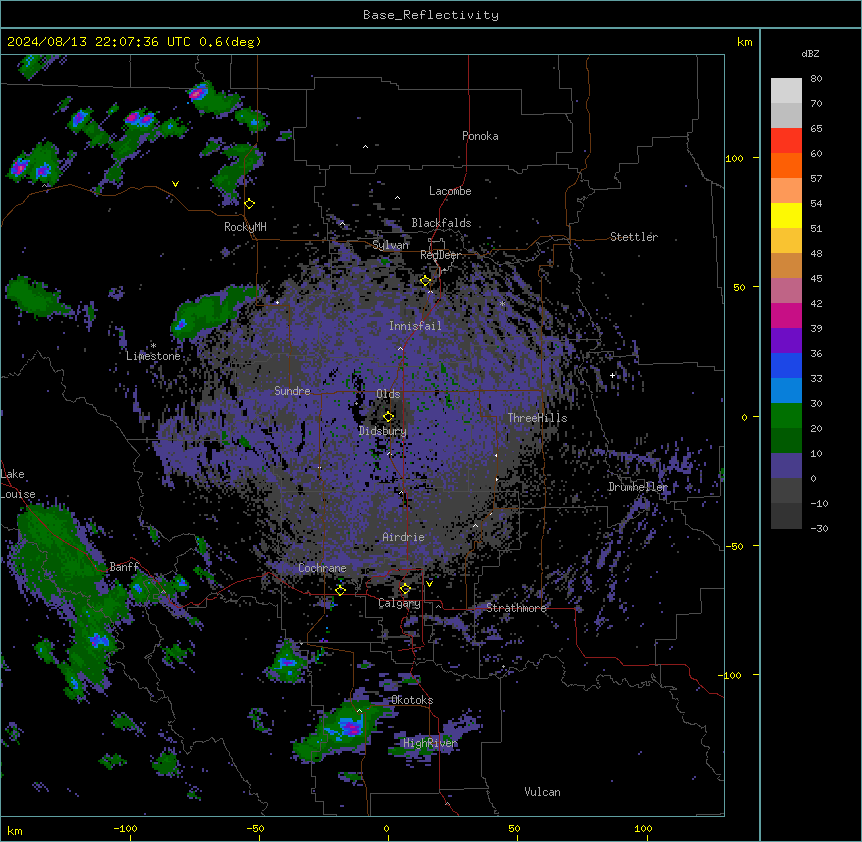Viewport: 862px width, 842px height.
Task: Click the yellow diamond marker above Calgary label
Action: coord(405,589)
